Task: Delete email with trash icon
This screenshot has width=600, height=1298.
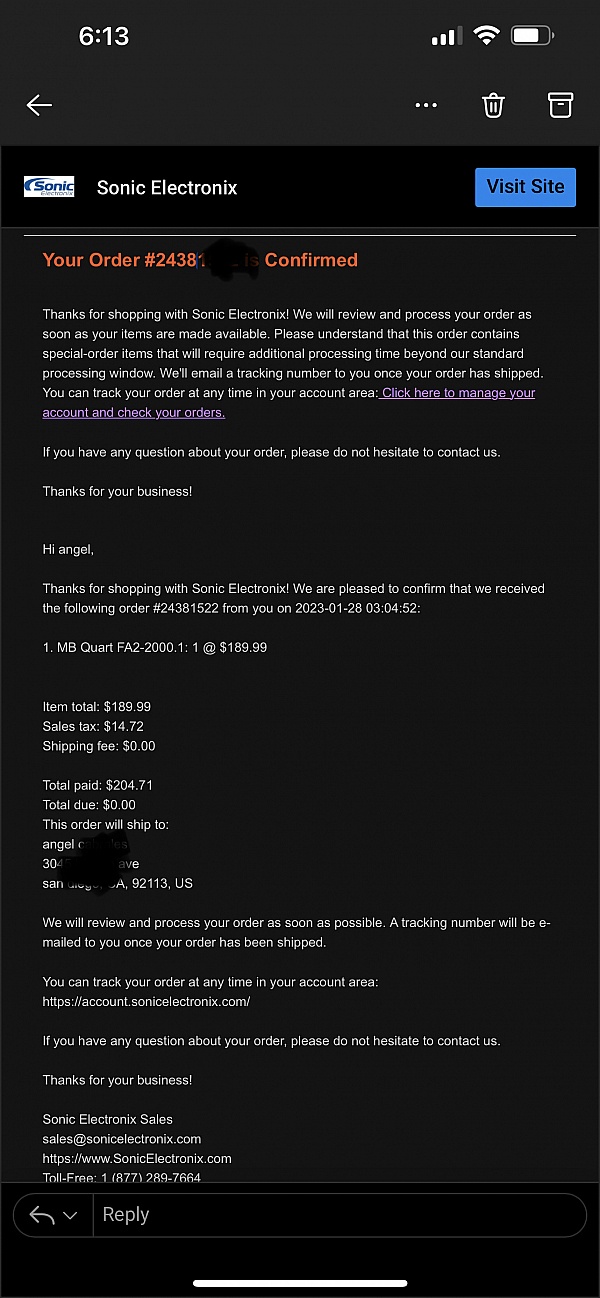Action: (493, 105)
